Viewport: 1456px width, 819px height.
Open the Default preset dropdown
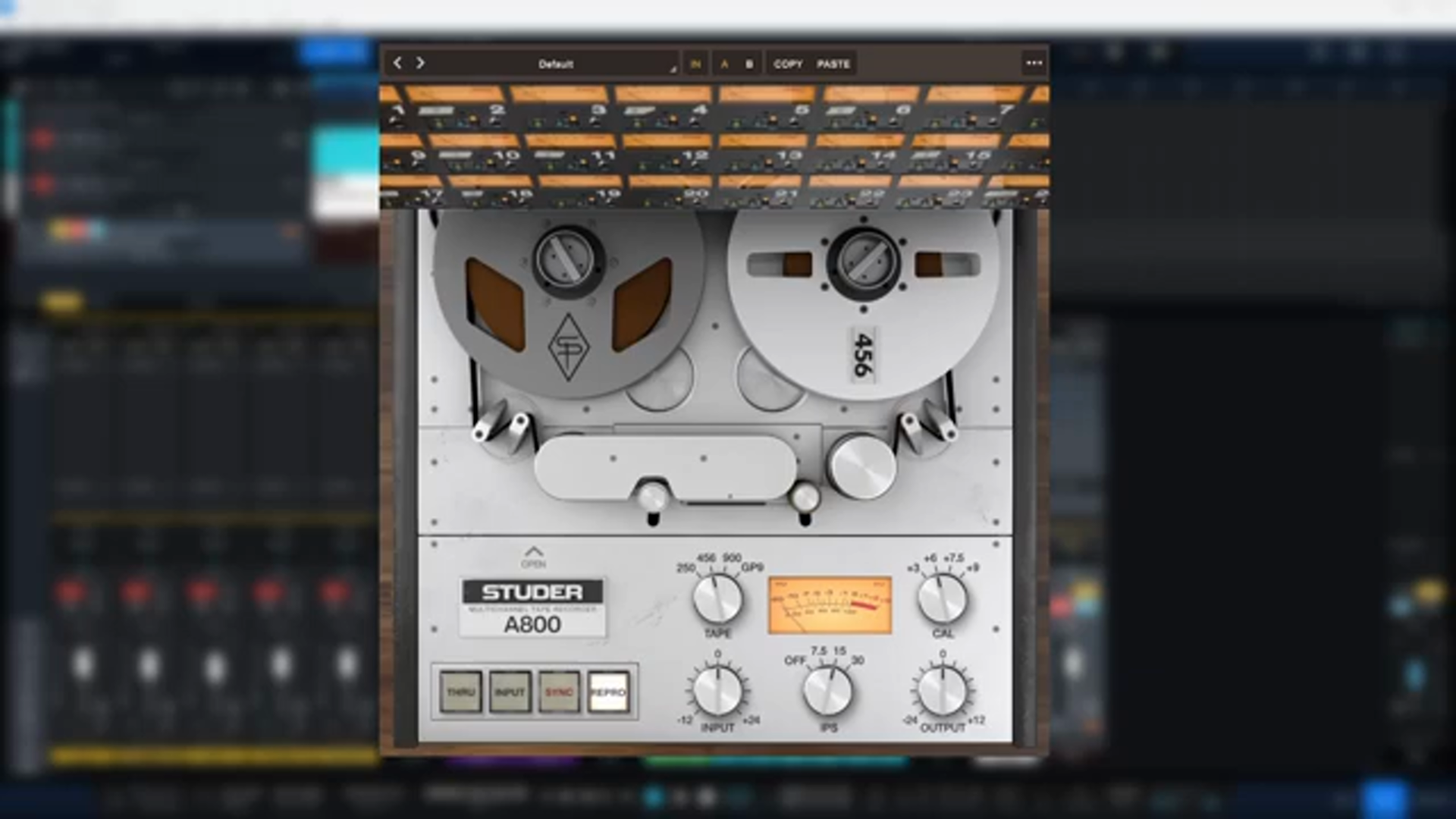(556, 64)
